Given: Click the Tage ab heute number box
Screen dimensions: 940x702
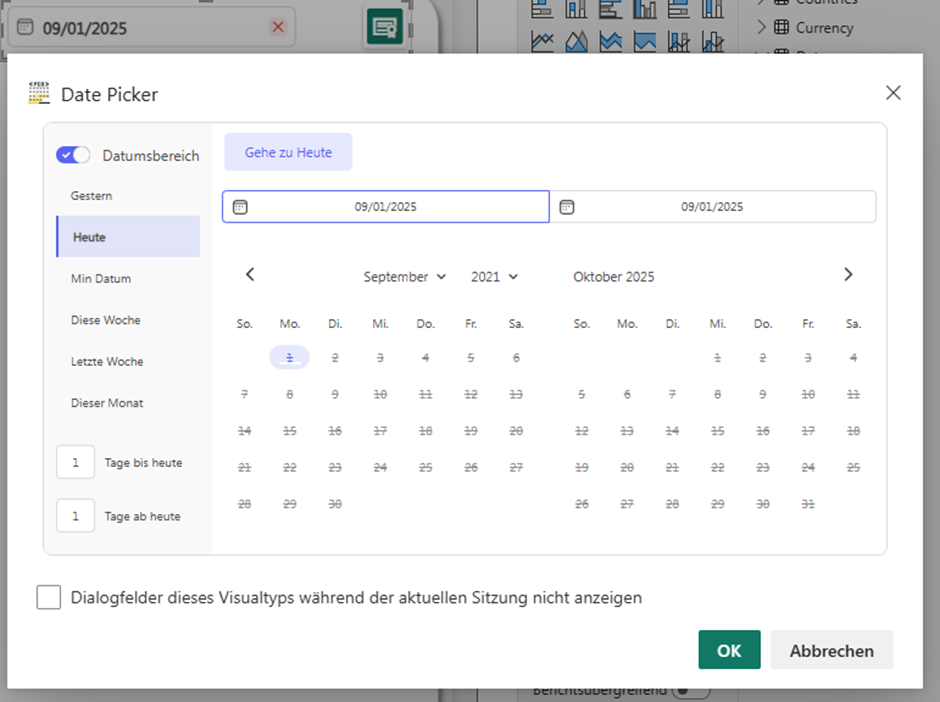Looking at the screenshot, I should coord(76,516).
